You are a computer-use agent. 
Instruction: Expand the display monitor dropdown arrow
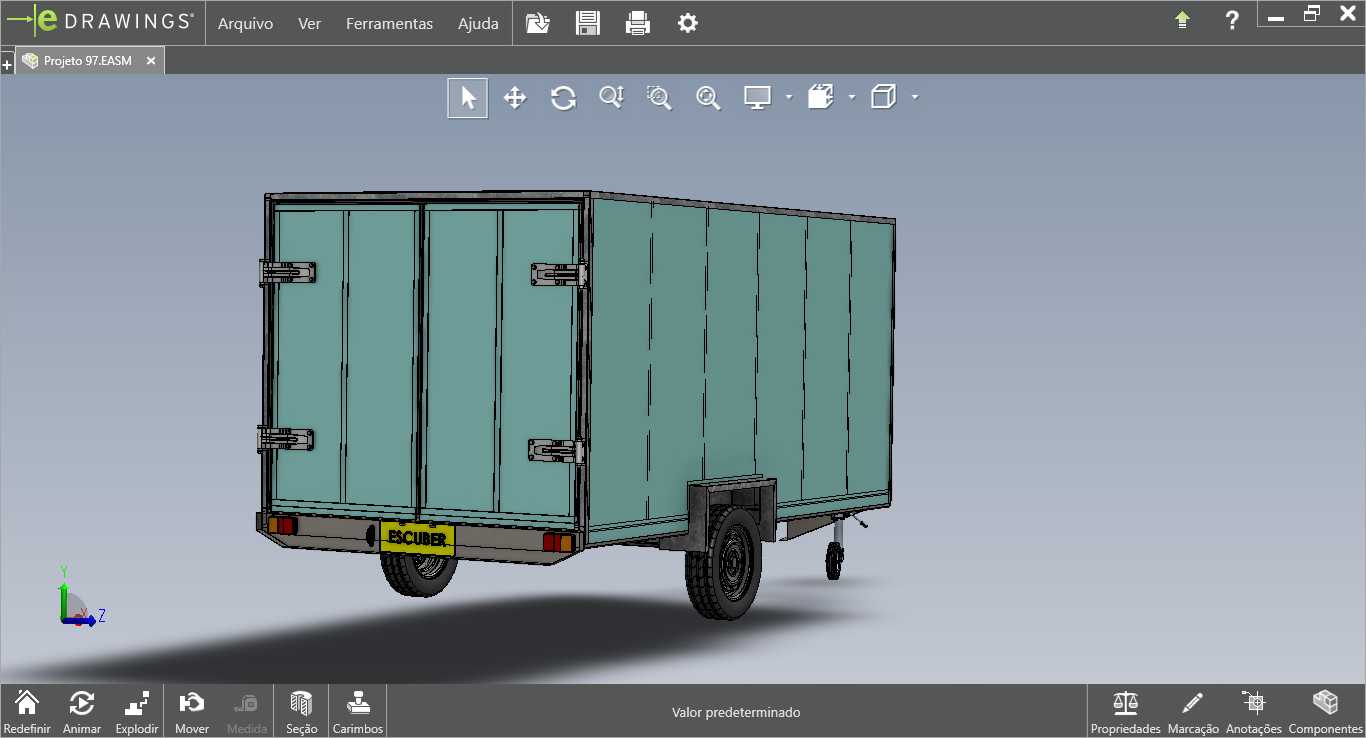[789, 97]
